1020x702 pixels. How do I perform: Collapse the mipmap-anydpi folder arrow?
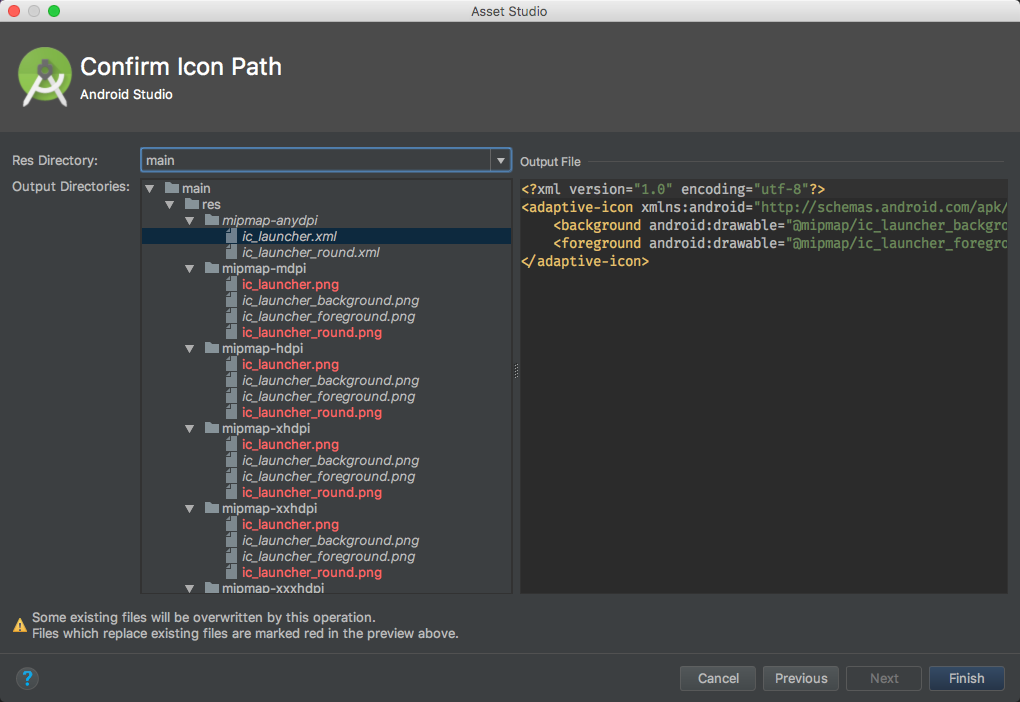pos(190,221)
